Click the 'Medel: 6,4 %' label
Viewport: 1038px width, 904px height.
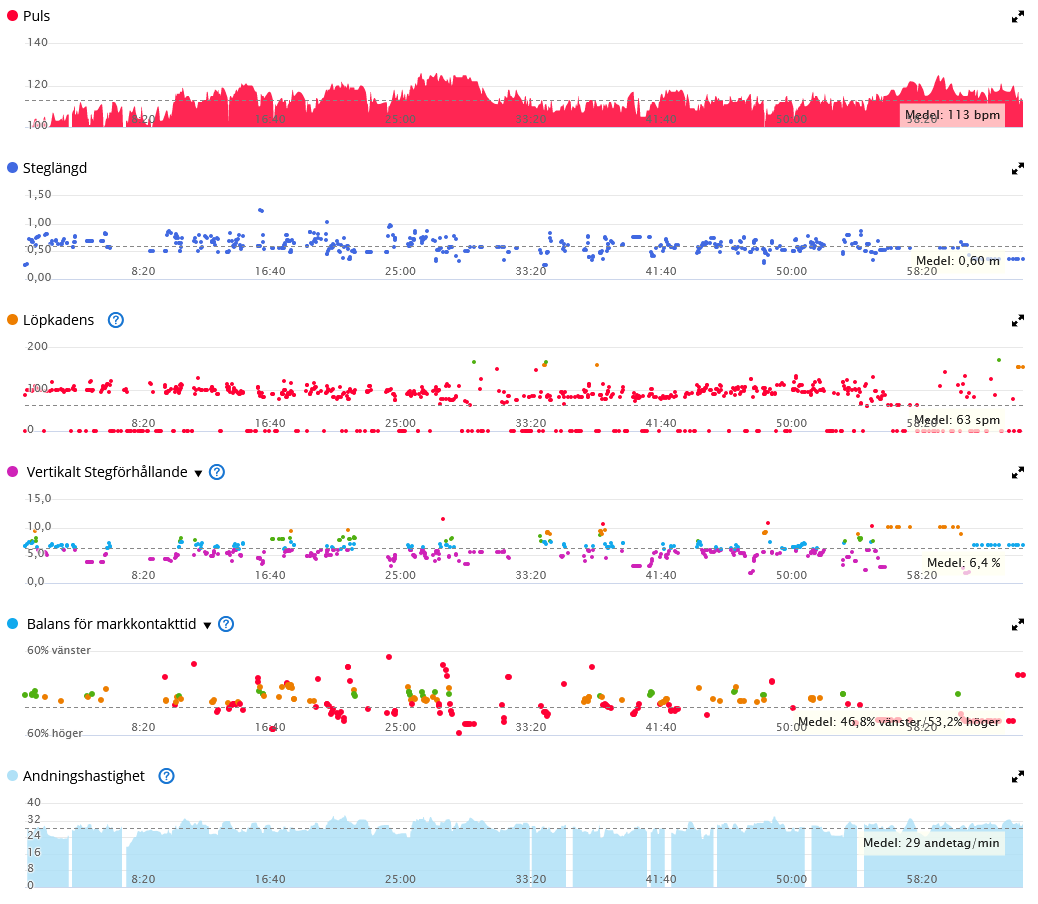point(963,563)
